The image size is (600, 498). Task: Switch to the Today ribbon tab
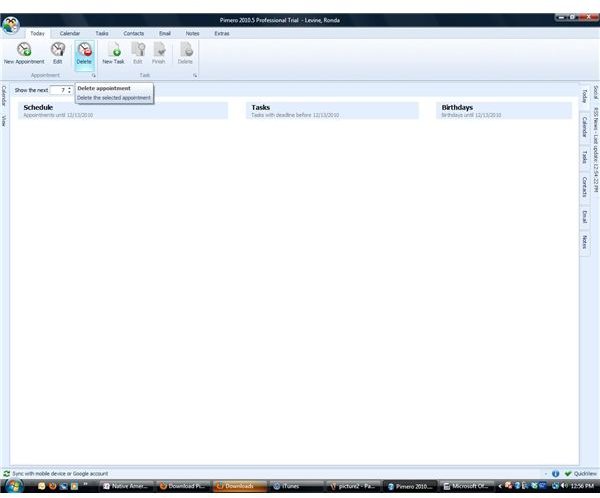click(37, 33)
